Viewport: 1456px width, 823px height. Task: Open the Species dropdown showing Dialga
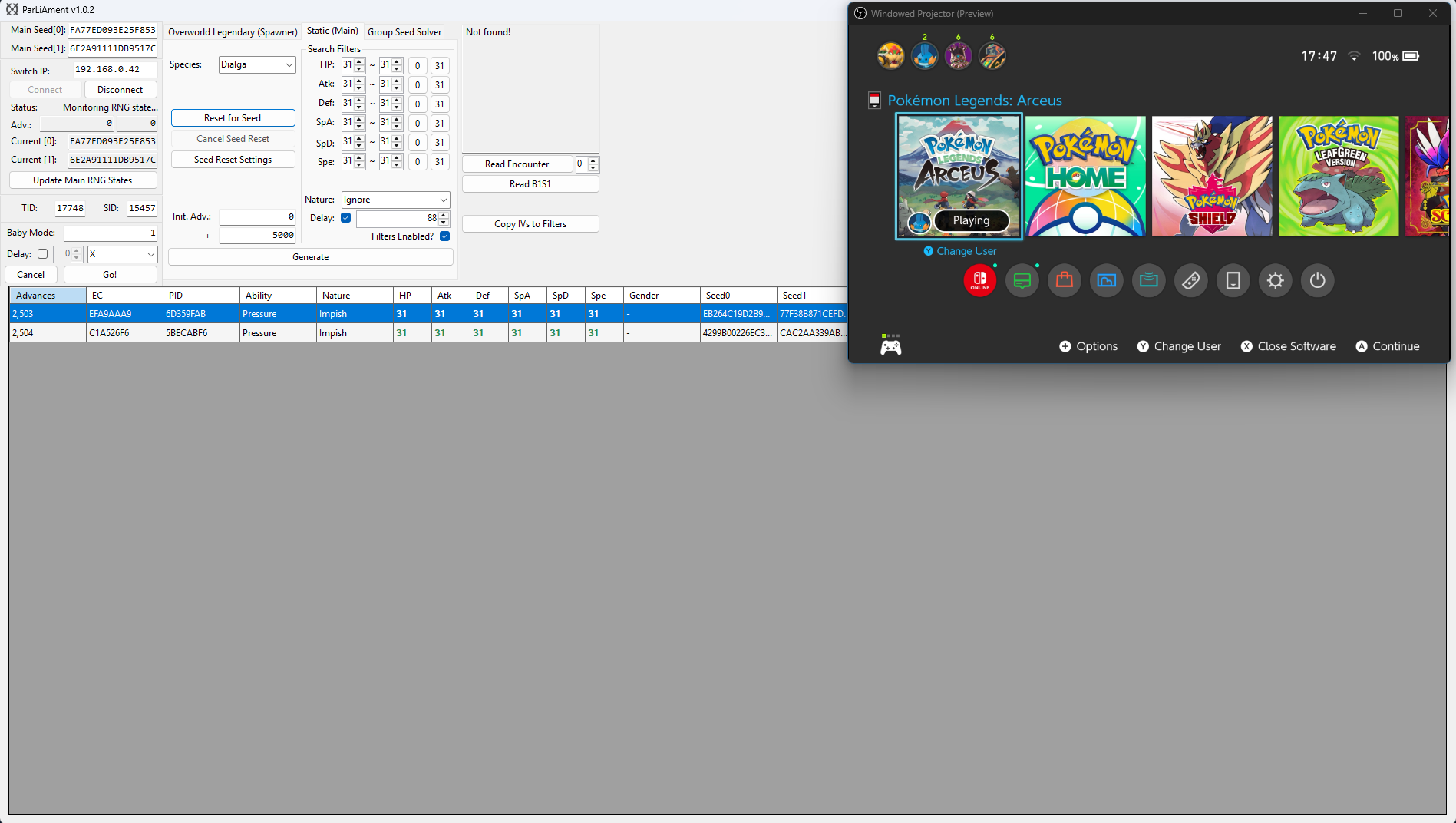click(256, 64)
